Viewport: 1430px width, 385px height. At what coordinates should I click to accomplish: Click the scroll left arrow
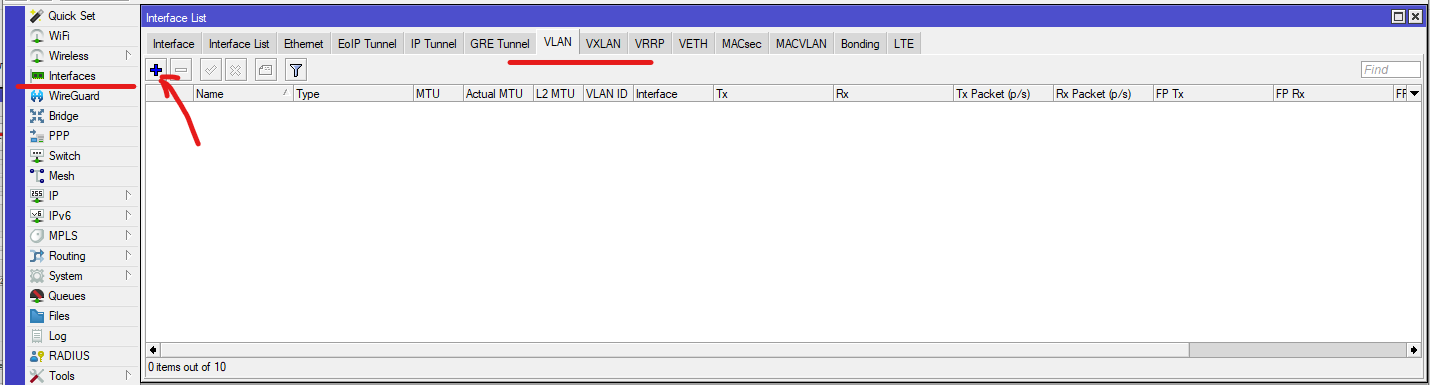pos(153,350)
